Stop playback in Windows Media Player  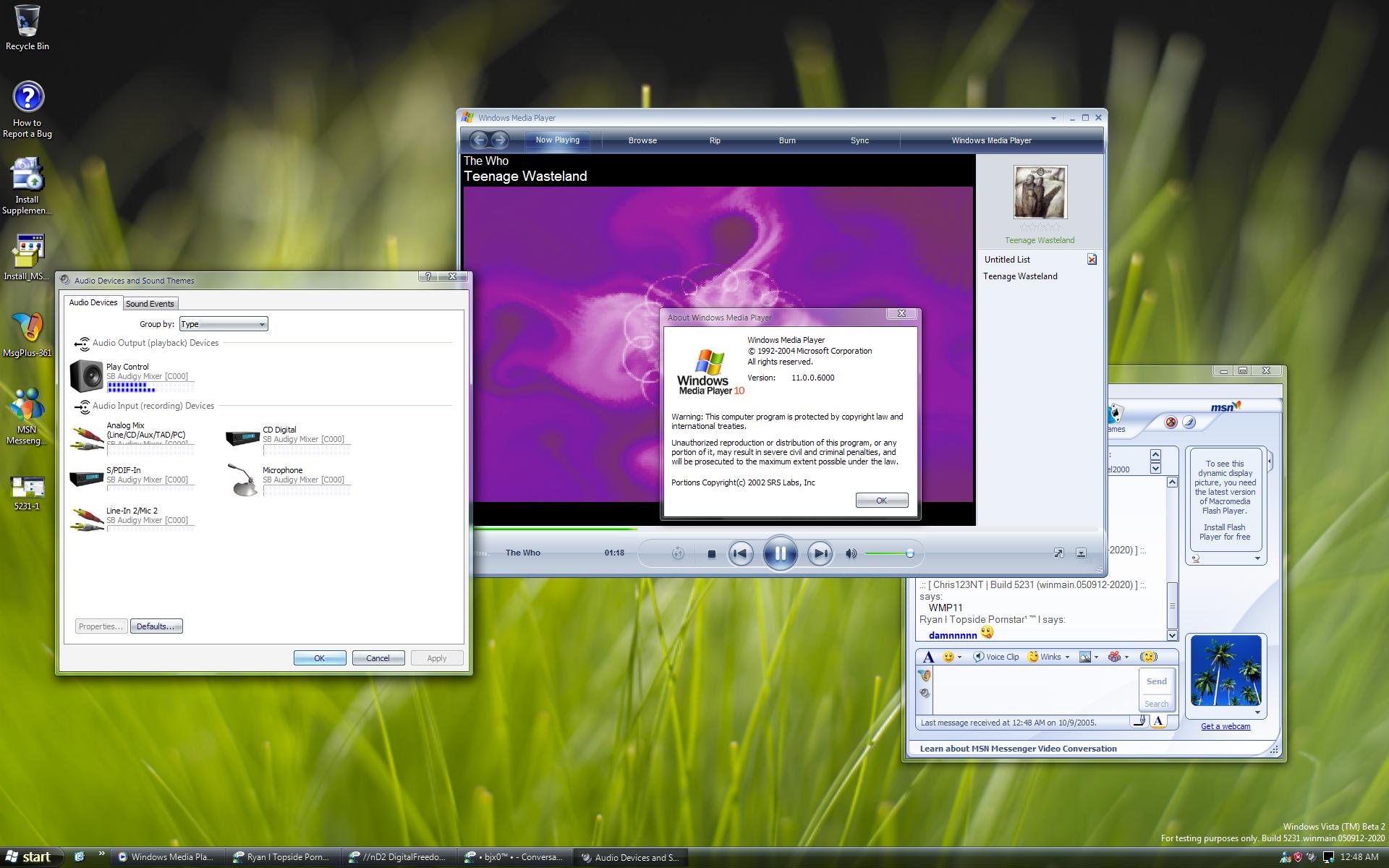[x=711, y=554]
